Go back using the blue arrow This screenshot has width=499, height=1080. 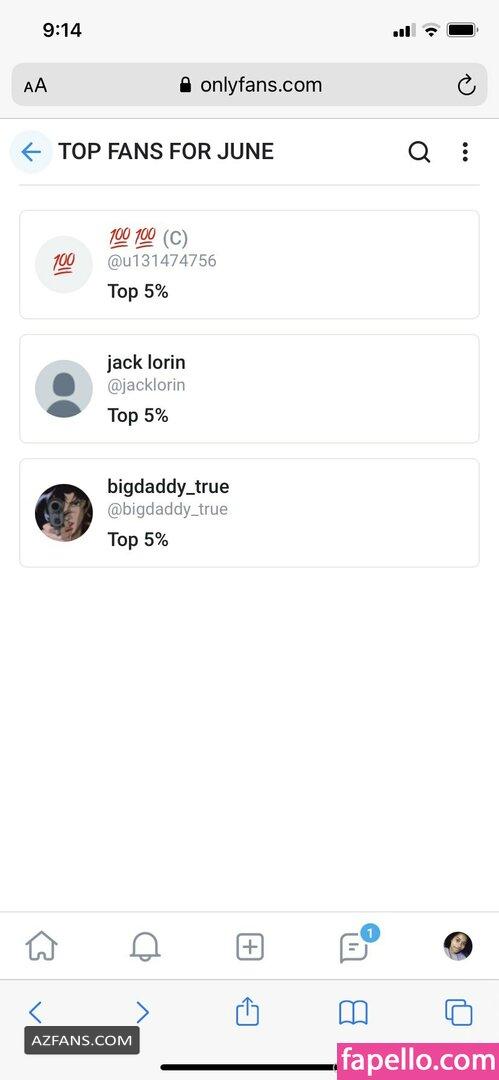click(x=31, y=152)
